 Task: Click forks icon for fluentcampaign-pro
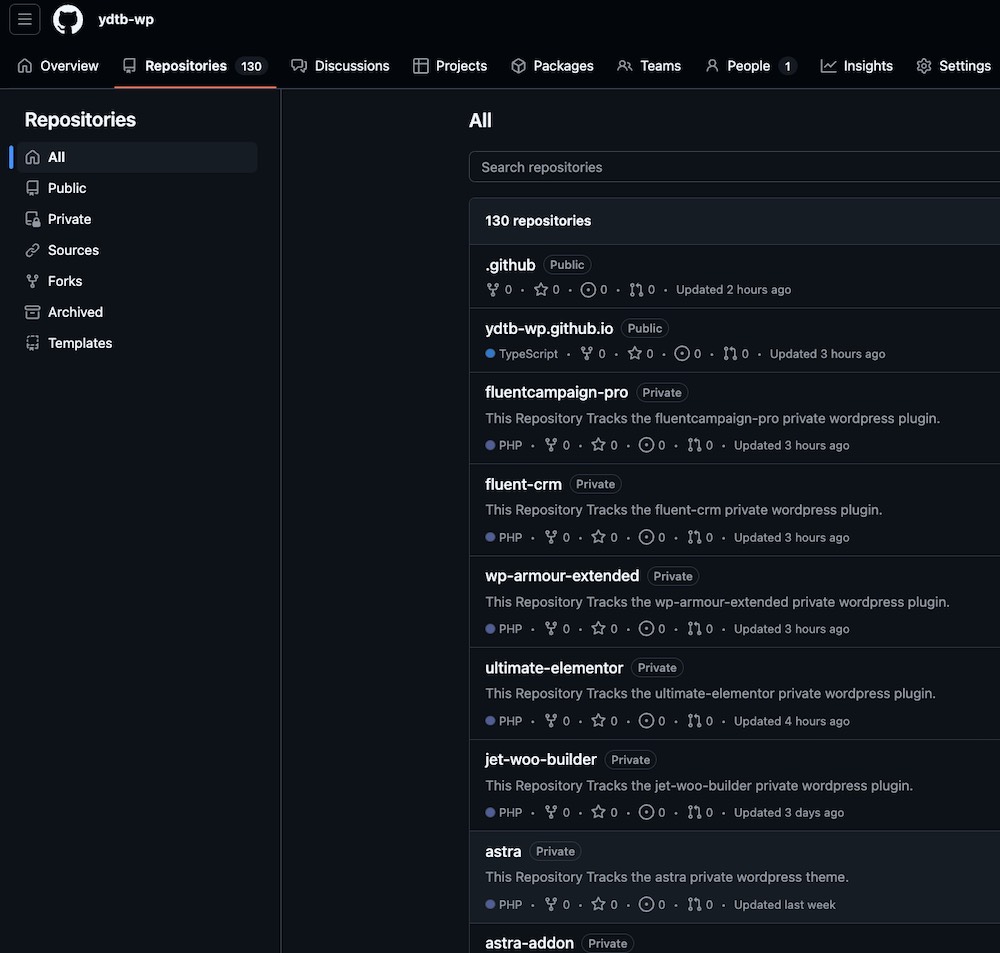coord(551,445)
